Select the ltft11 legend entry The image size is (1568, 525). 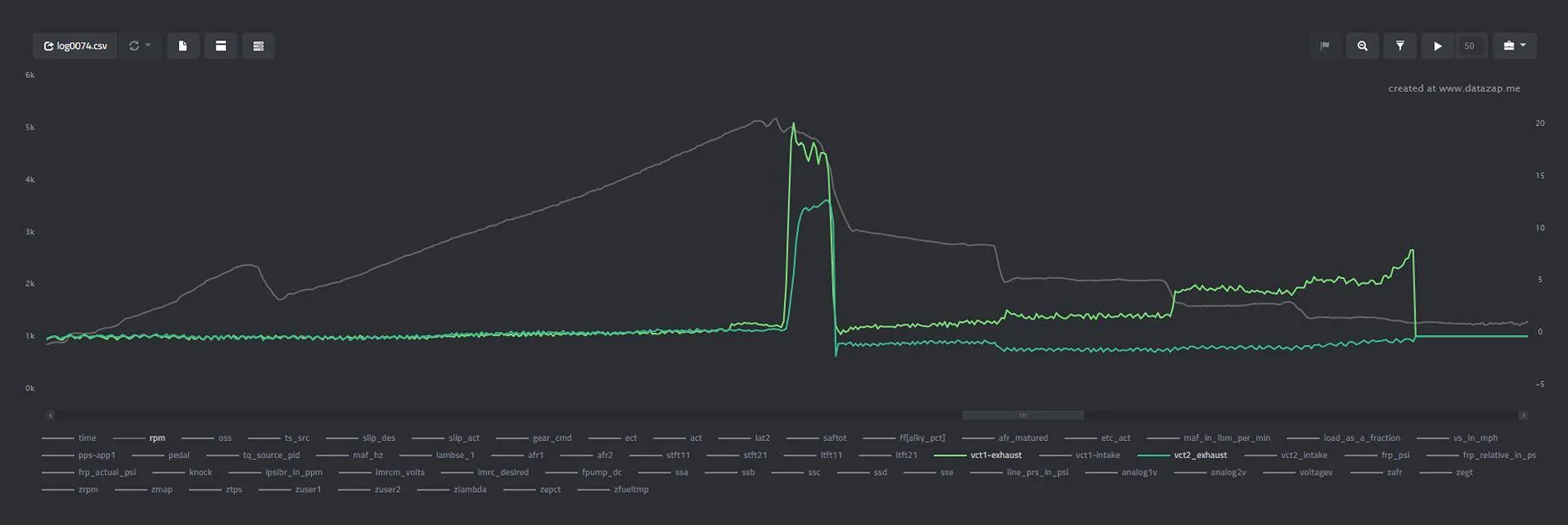[x=813, y=456]
